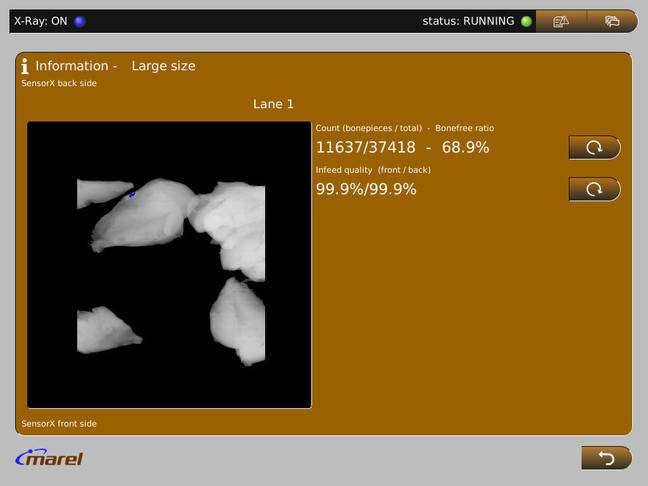The height and width of the screenshot is (486, 648).
Task: Click the Marel logo
Action: [49, 457]
